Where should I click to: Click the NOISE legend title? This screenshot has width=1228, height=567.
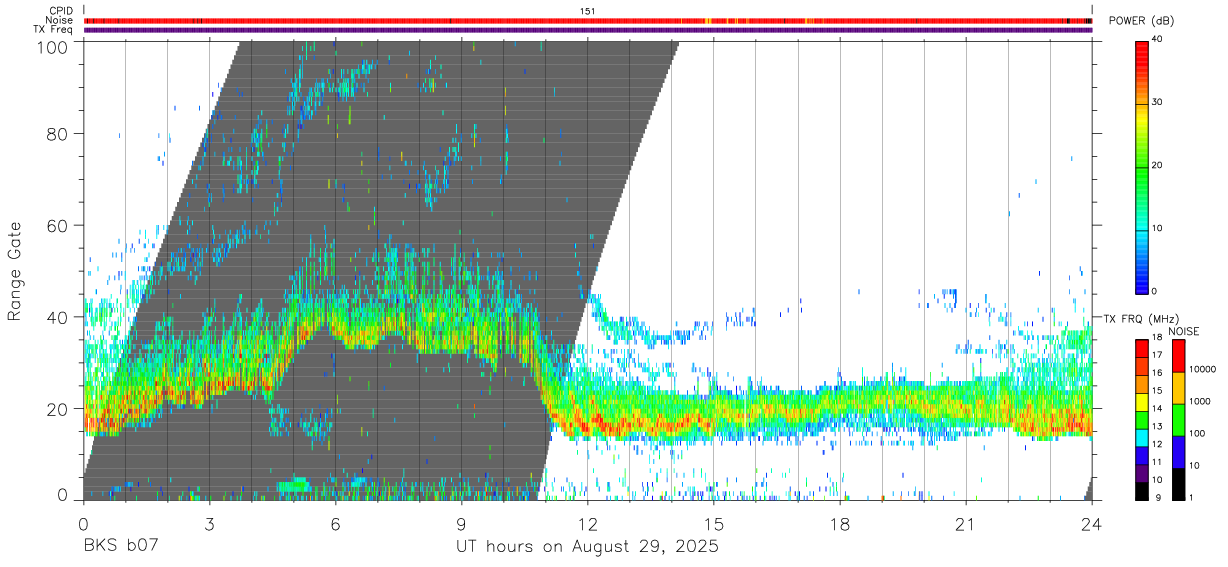click(x=1184, y=331)
